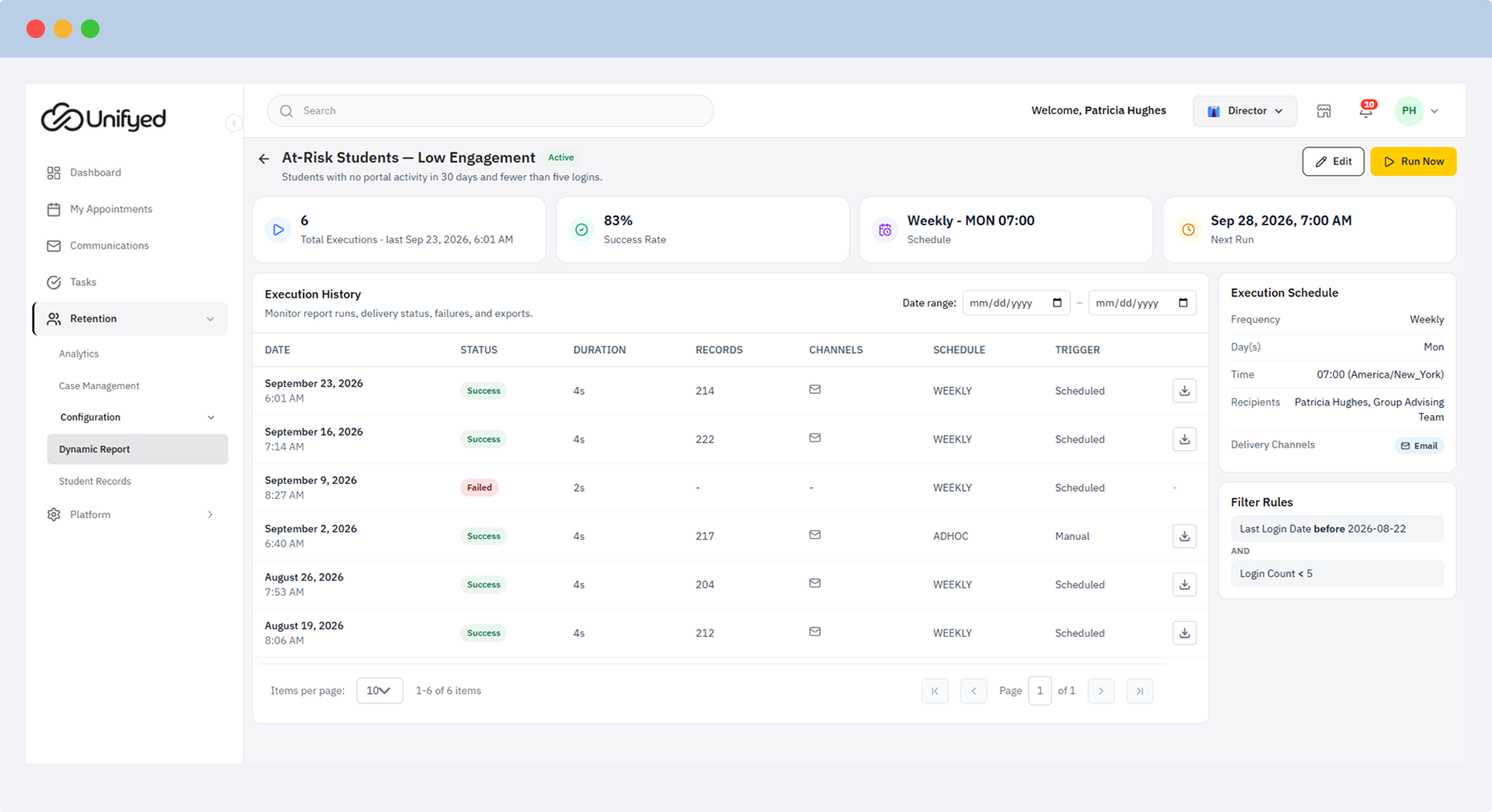1492x812 pixels.
Task: Click the PH user avatar
Action: pyautogui.click(x=1409, y=111)
